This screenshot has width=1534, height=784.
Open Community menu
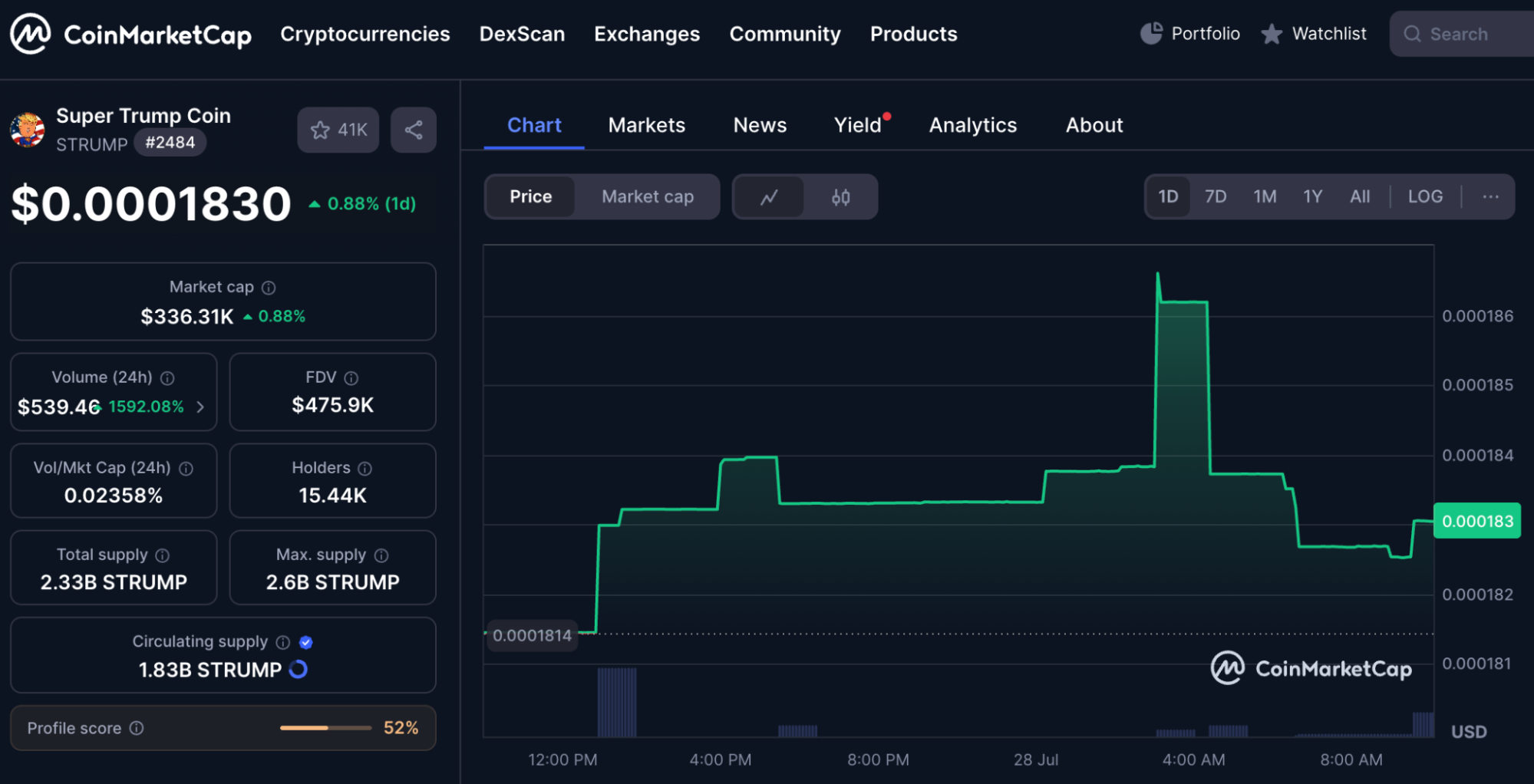pyautogui.click(x=785, y=34)
